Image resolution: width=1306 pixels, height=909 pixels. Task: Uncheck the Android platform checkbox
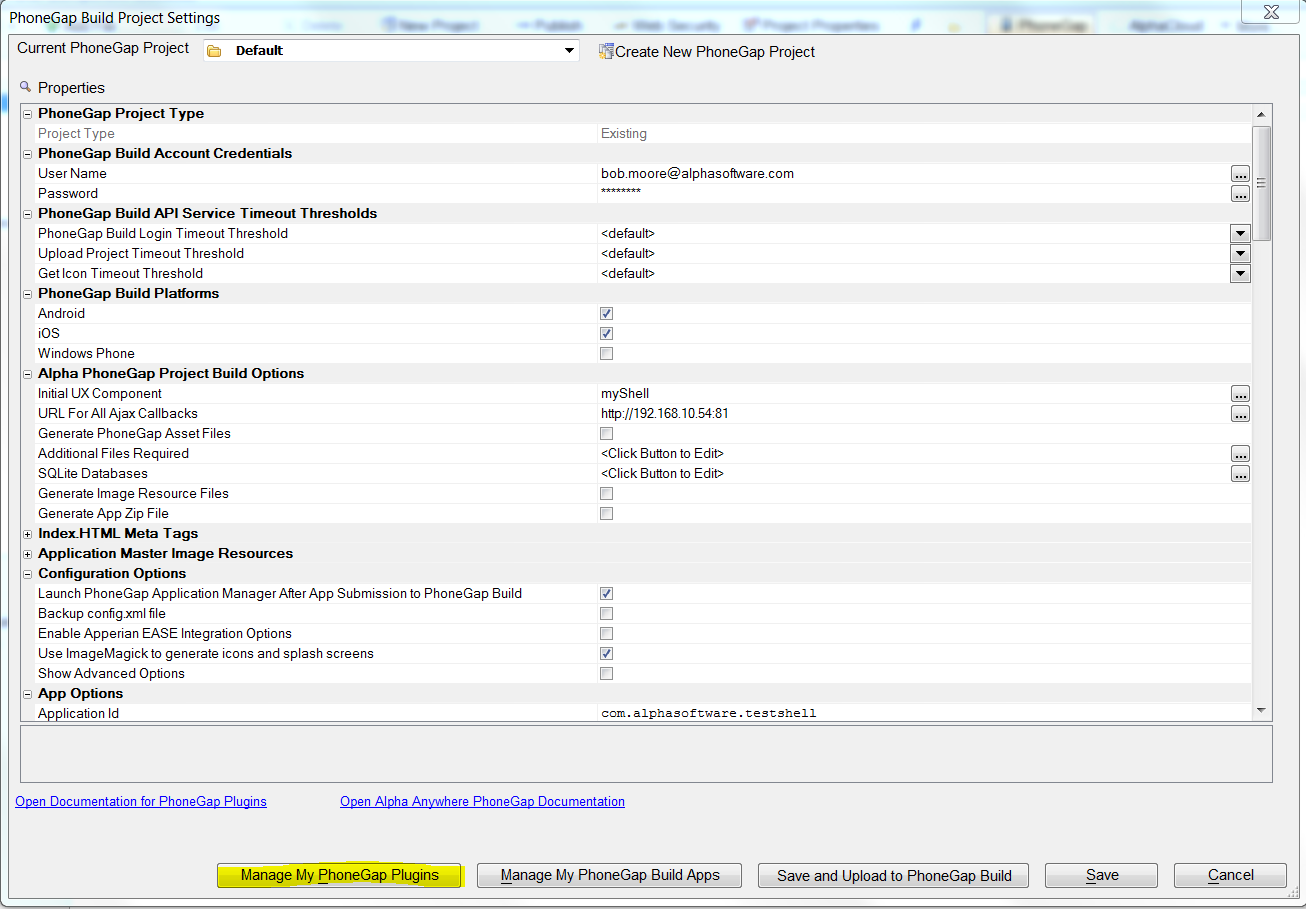click(606, 314)
